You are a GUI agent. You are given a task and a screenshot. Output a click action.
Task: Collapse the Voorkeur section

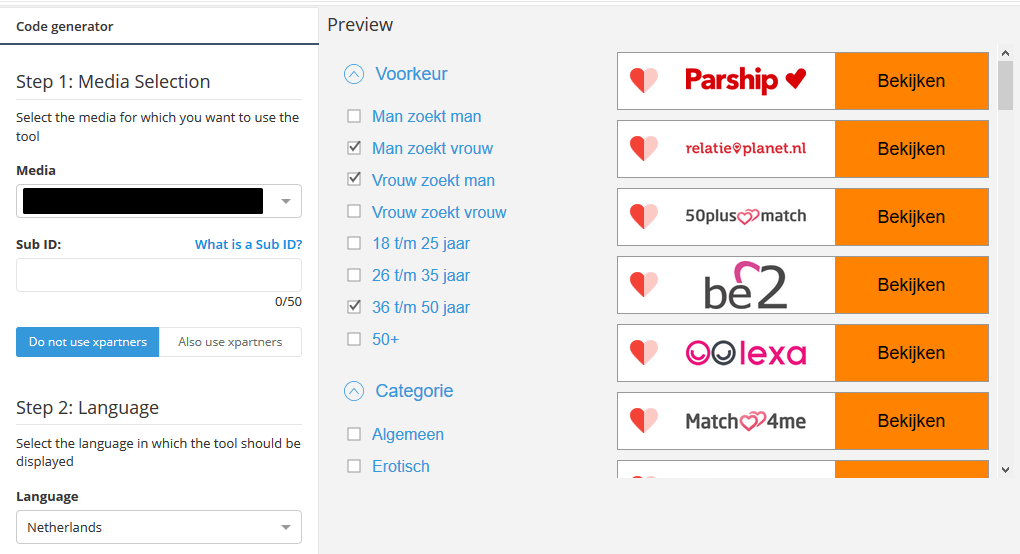[x=354, y=74]
